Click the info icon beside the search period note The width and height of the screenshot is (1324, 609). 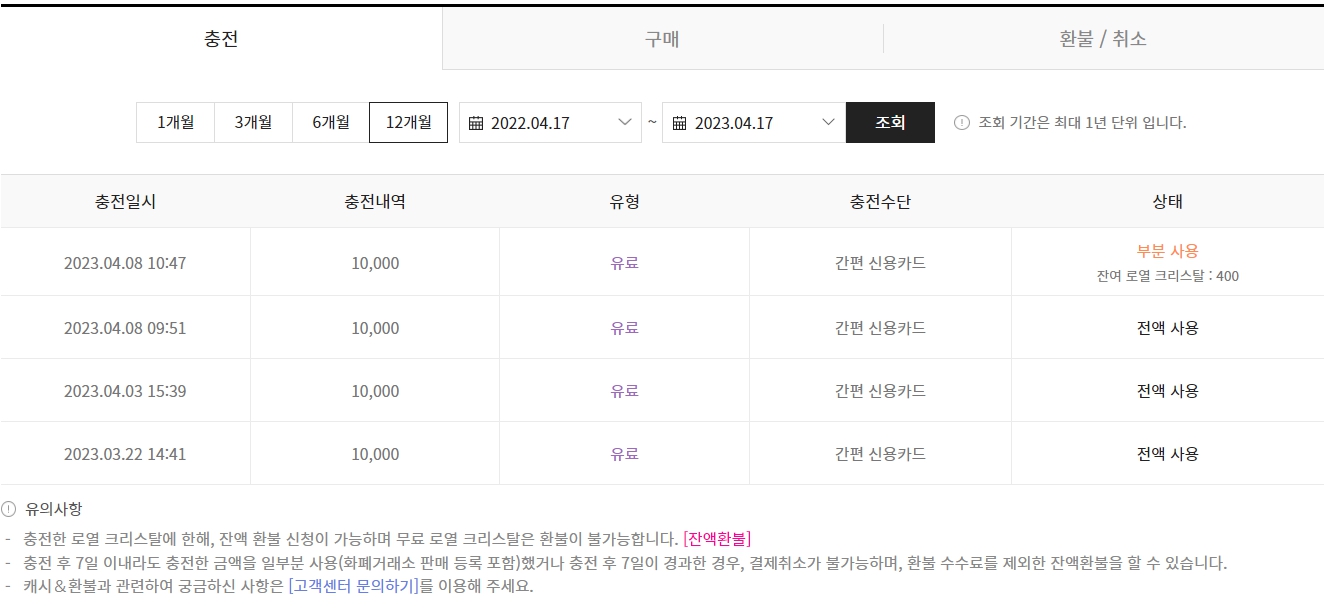[x=962, y=123]
